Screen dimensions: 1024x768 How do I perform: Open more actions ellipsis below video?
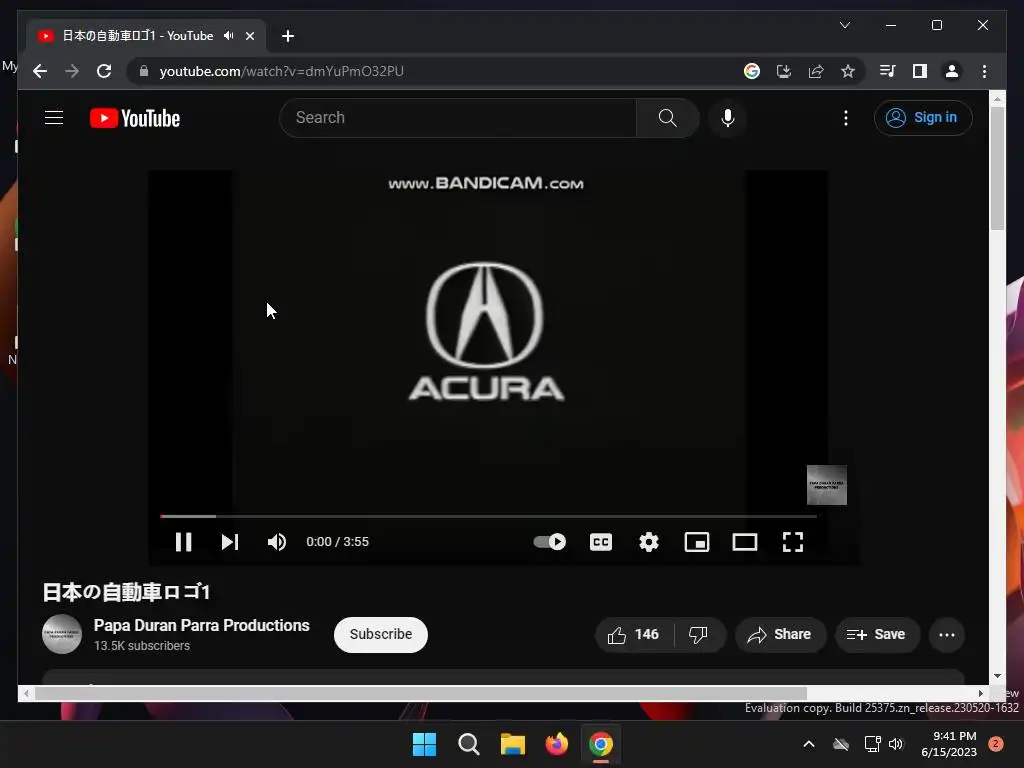click(947, 634)
